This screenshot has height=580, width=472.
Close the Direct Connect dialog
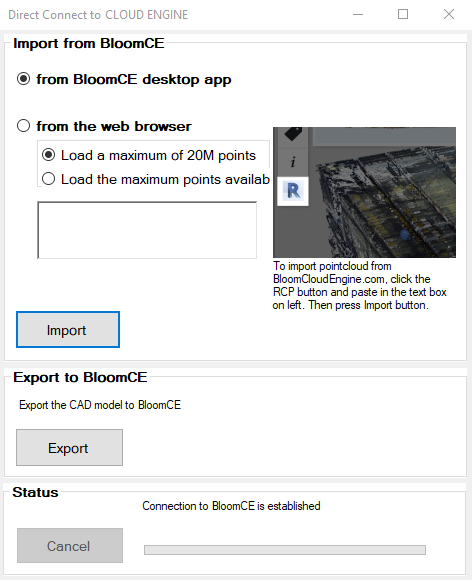tap(449, 14)
